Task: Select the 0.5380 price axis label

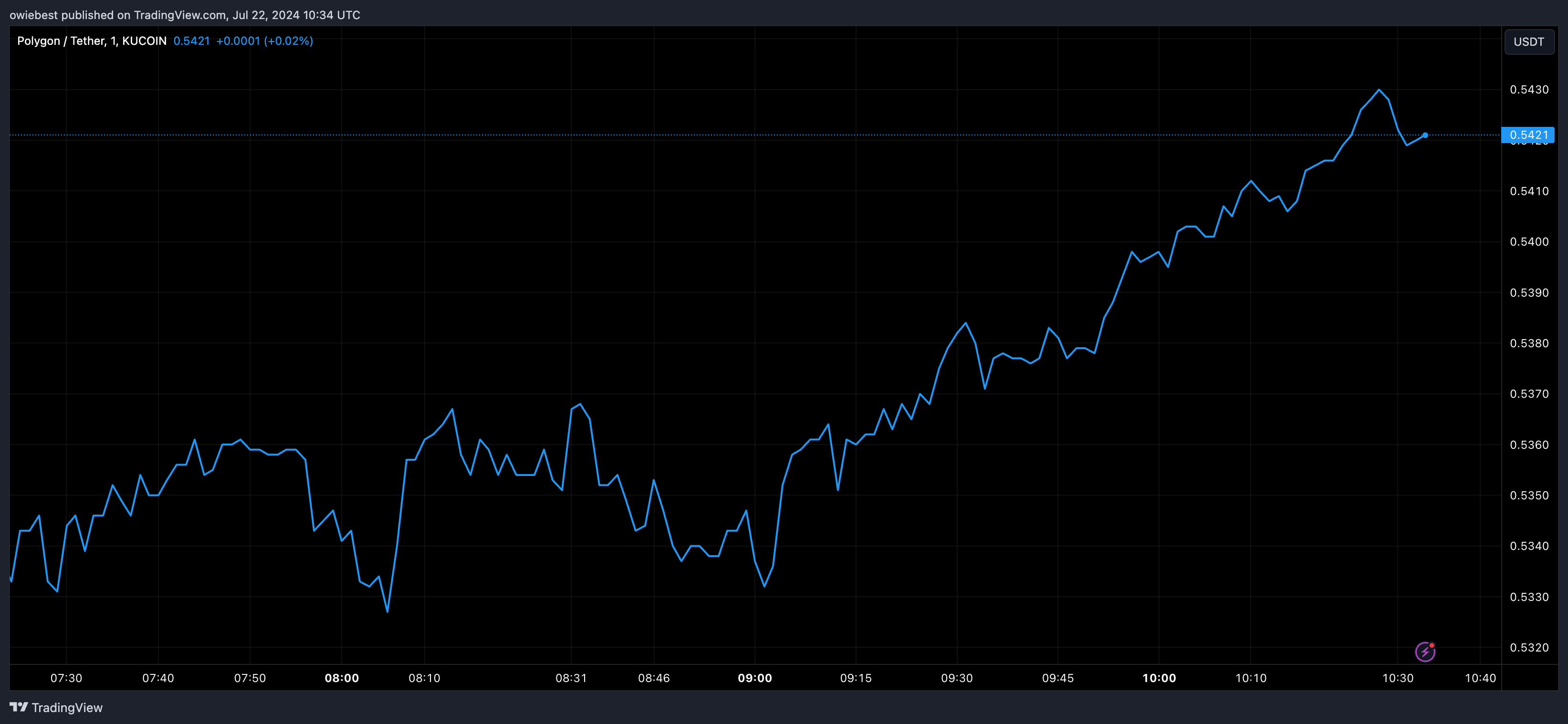Action: click(1529, 343)
